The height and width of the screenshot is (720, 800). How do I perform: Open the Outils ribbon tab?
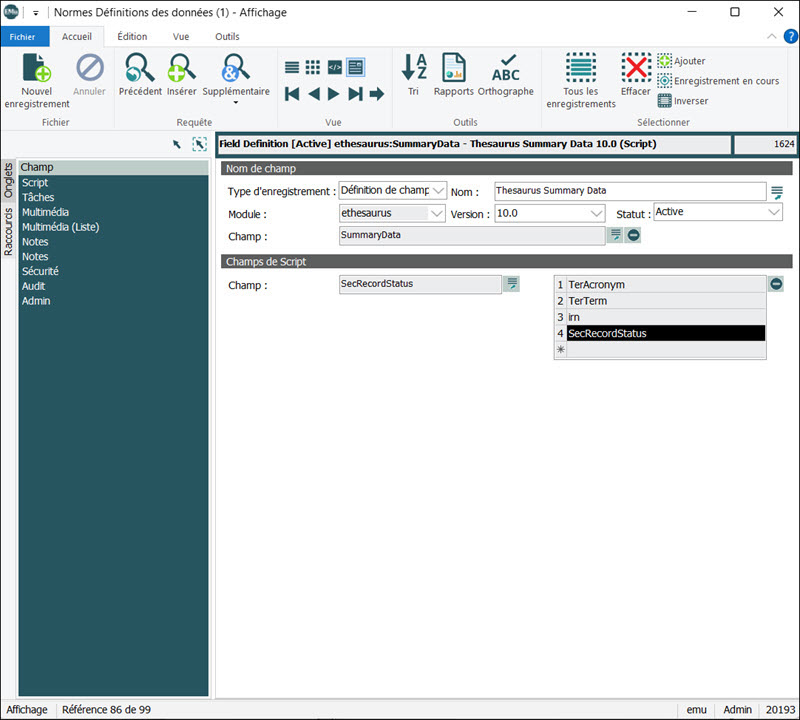[x=227, y=37]
